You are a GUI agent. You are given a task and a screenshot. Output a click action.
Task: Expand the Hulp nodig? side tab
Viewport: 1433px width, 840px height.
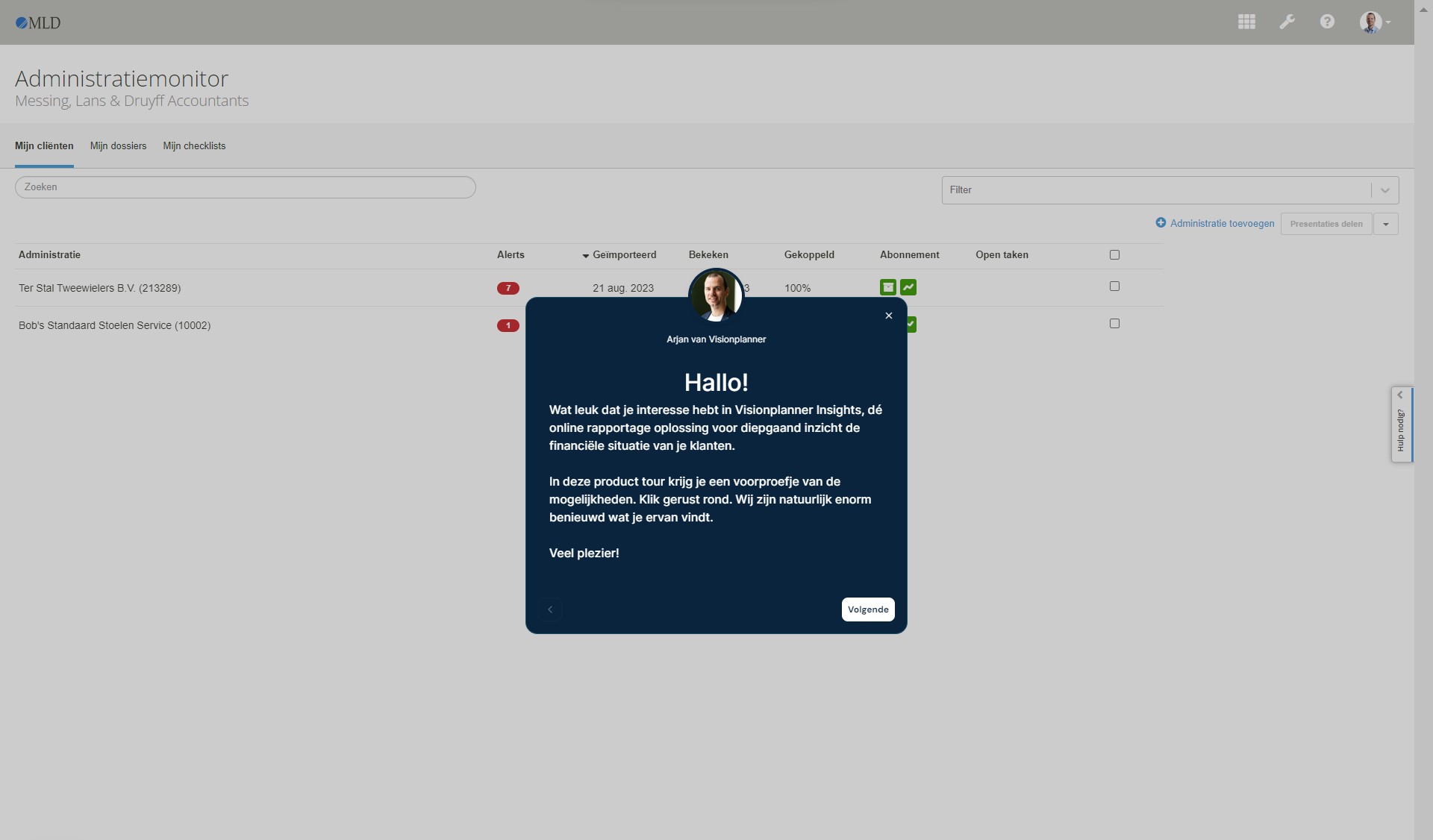point(1400,395)
